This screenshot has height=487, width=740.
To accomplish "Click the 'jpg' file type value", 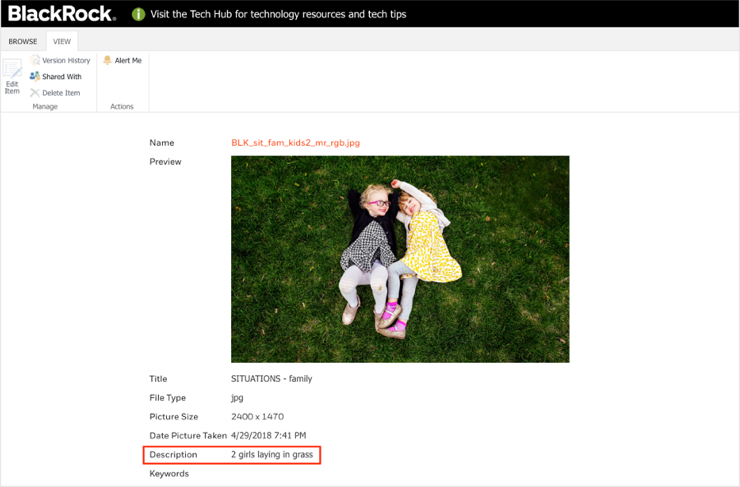I will pyautogui.click(x=237, y=398).
